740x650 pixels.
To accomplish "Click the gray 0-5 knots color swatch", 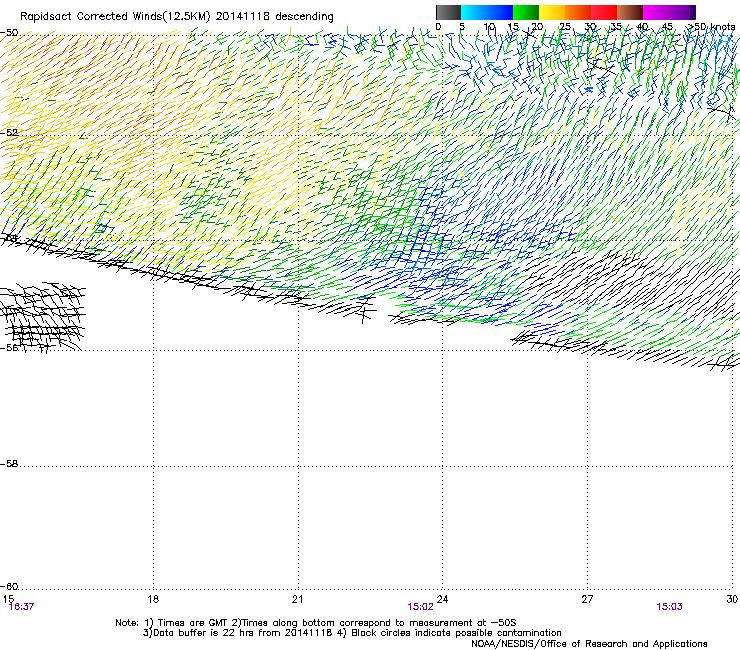I will click(x=448, y=12).
